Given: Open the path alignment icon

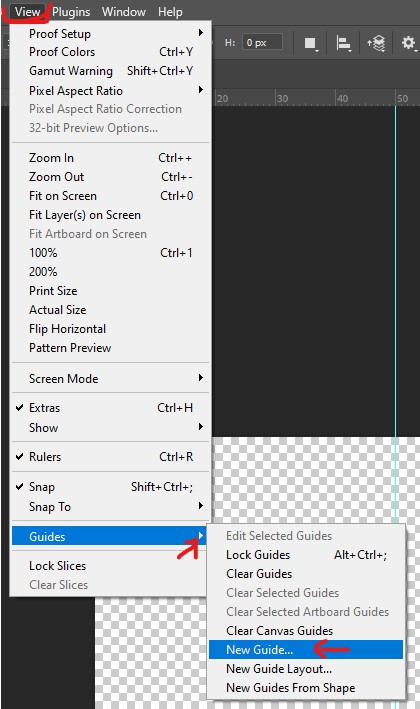Looking at the screenshot, I should [344, 43].
